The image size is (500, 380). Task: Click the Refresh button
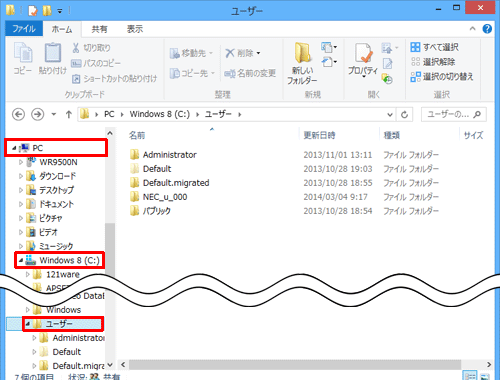(x=404, y=115)
